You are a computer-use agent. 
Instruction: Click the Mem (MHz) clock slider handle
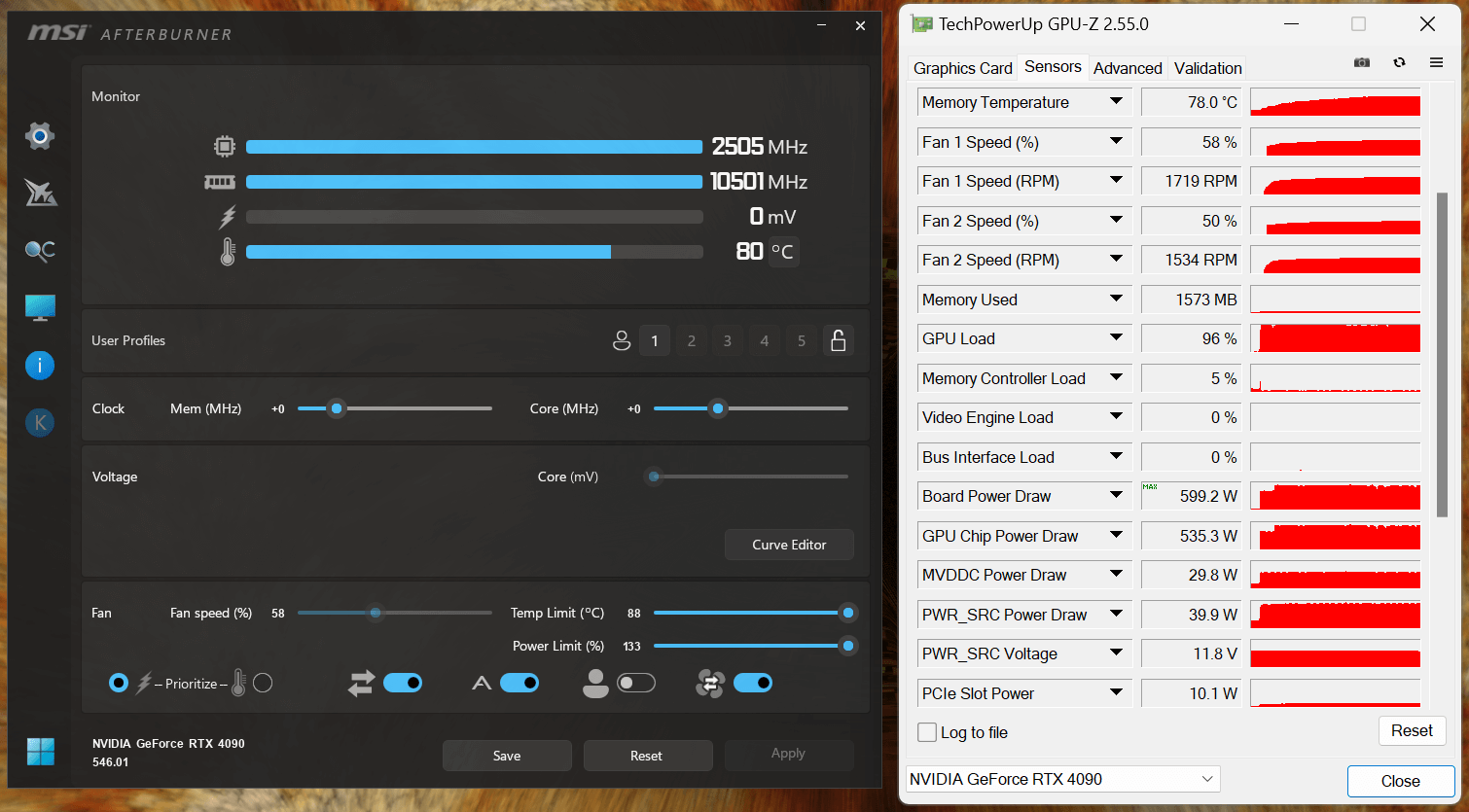click(x=337, y=408)
